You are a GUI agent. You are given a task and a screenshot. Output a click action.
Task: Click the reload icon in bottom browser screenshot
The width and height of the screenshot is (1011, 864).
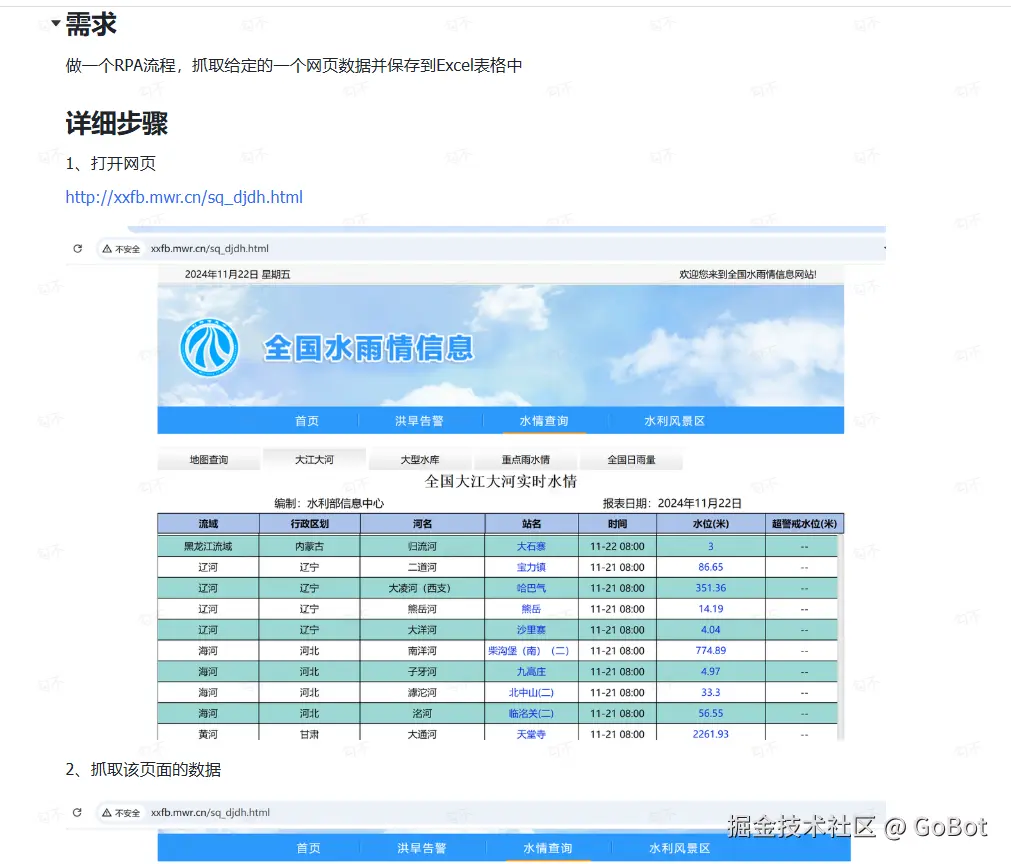coord(78,812)
